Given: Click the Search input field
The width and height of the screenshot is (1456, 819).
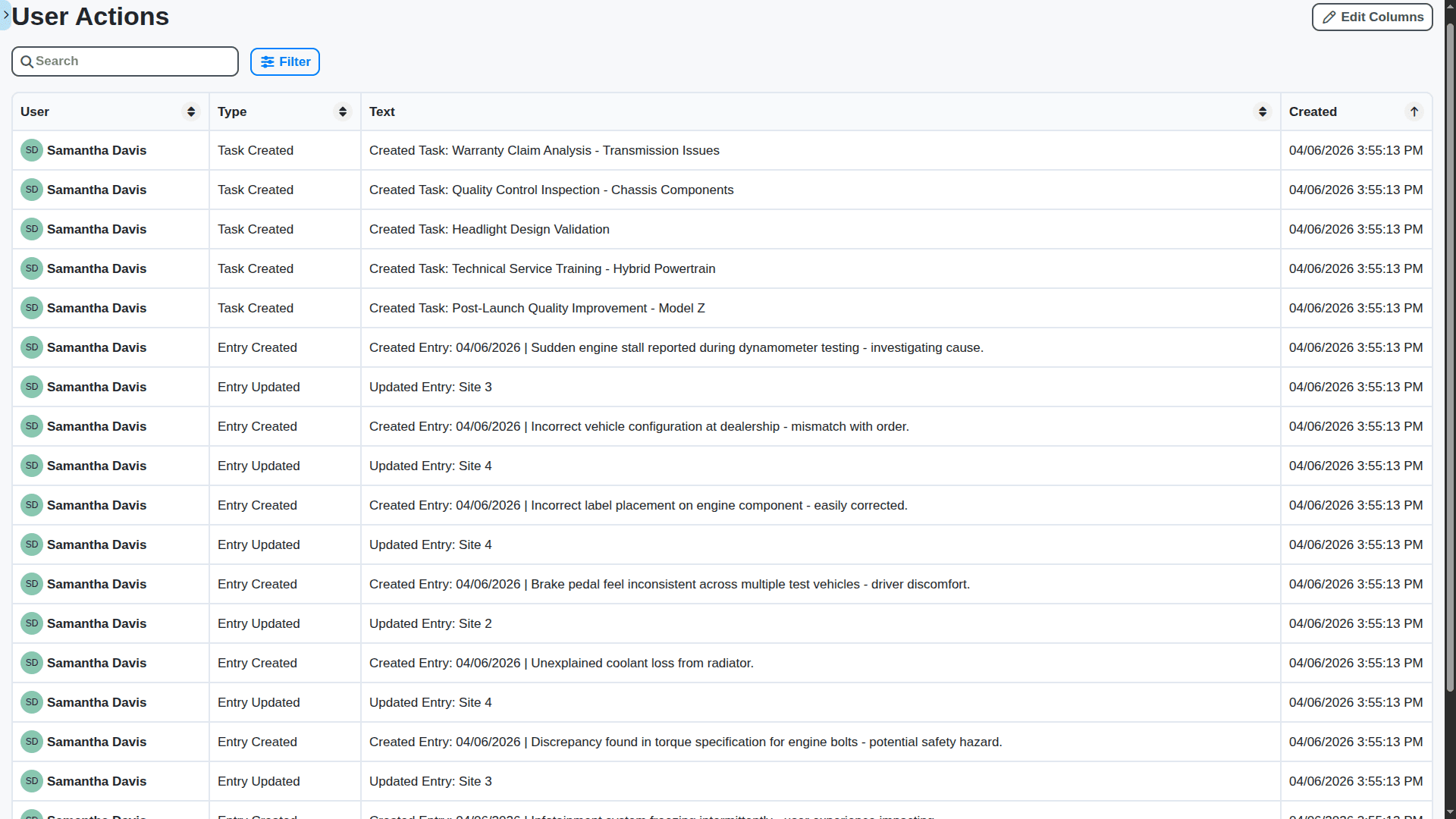Looking at the screenshot, I should [125, 61].
